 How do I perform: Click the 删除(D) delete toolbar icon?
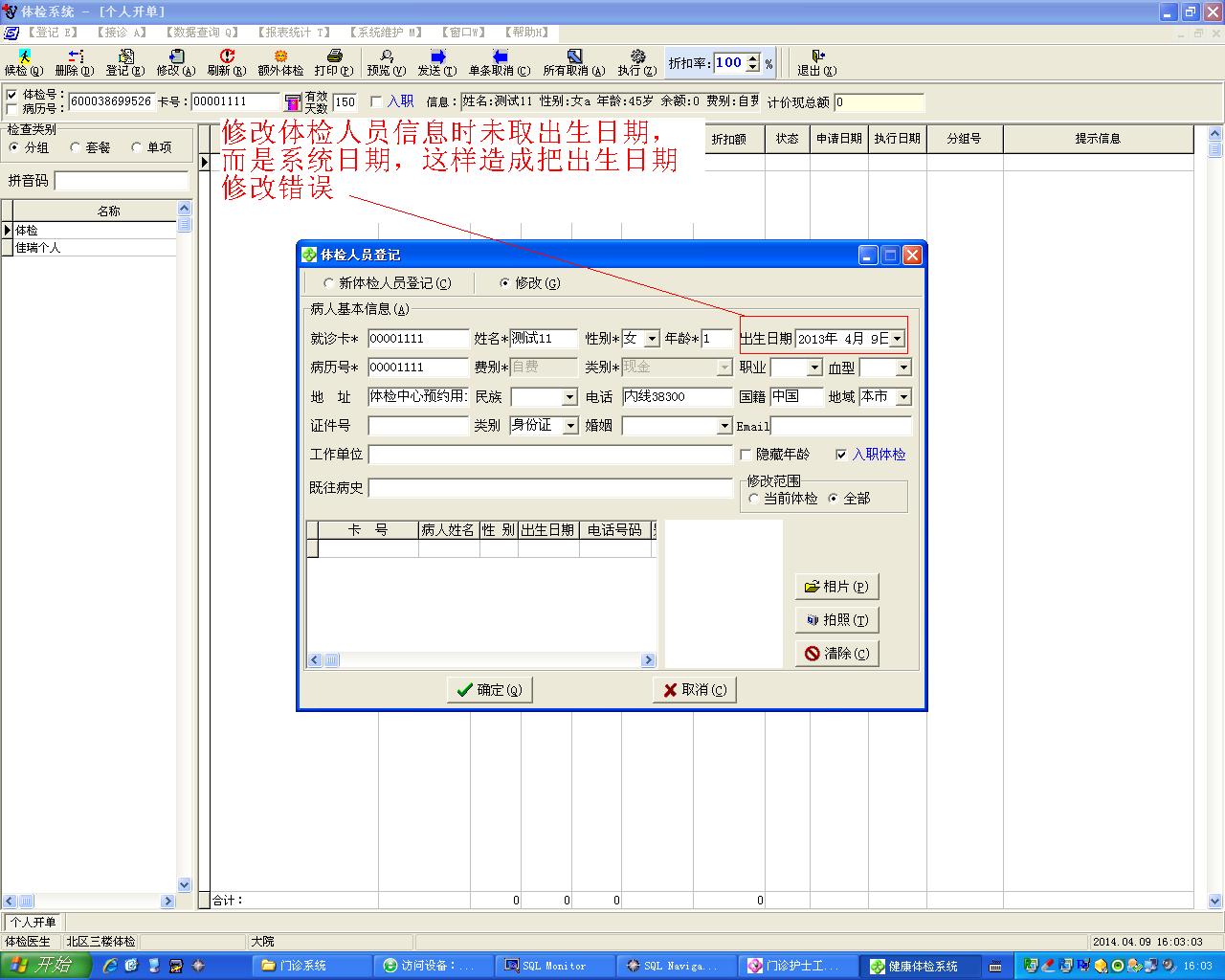point(75,63)
